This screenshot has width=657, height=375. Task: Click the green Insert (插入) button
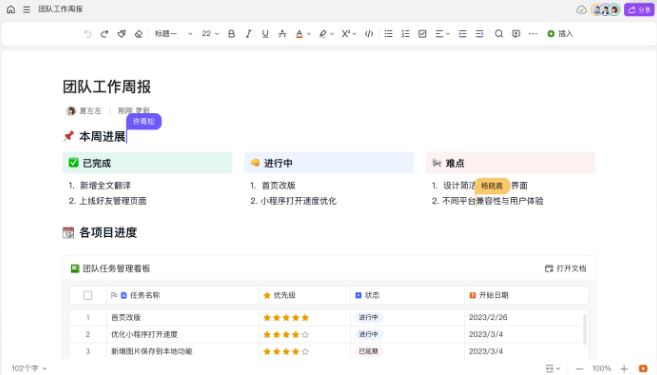click(x=560, y=34)
